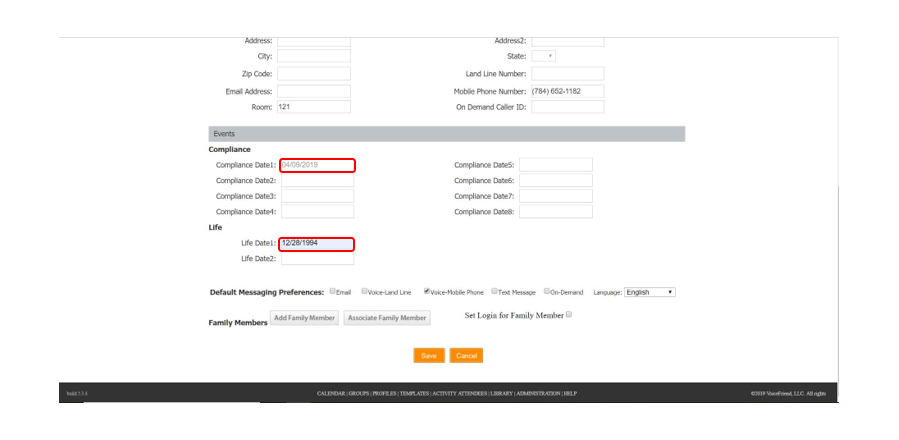Check Set Login for Family Member
This screenshot has height=440, width=899.
tap(569, 314)
